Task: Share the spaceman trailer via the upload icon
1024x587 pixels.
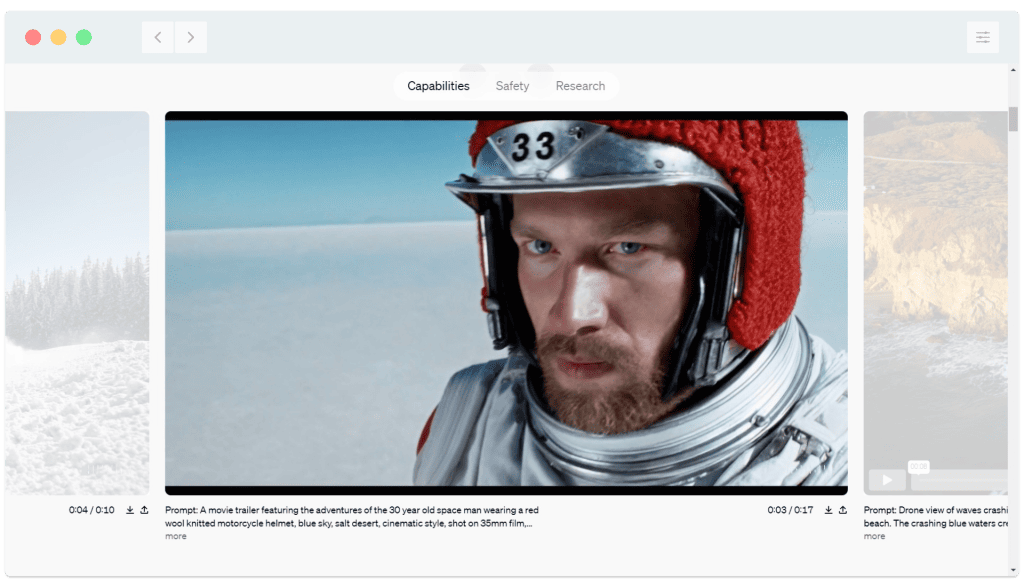Action: pyautogui.click(x=145, y=510)
